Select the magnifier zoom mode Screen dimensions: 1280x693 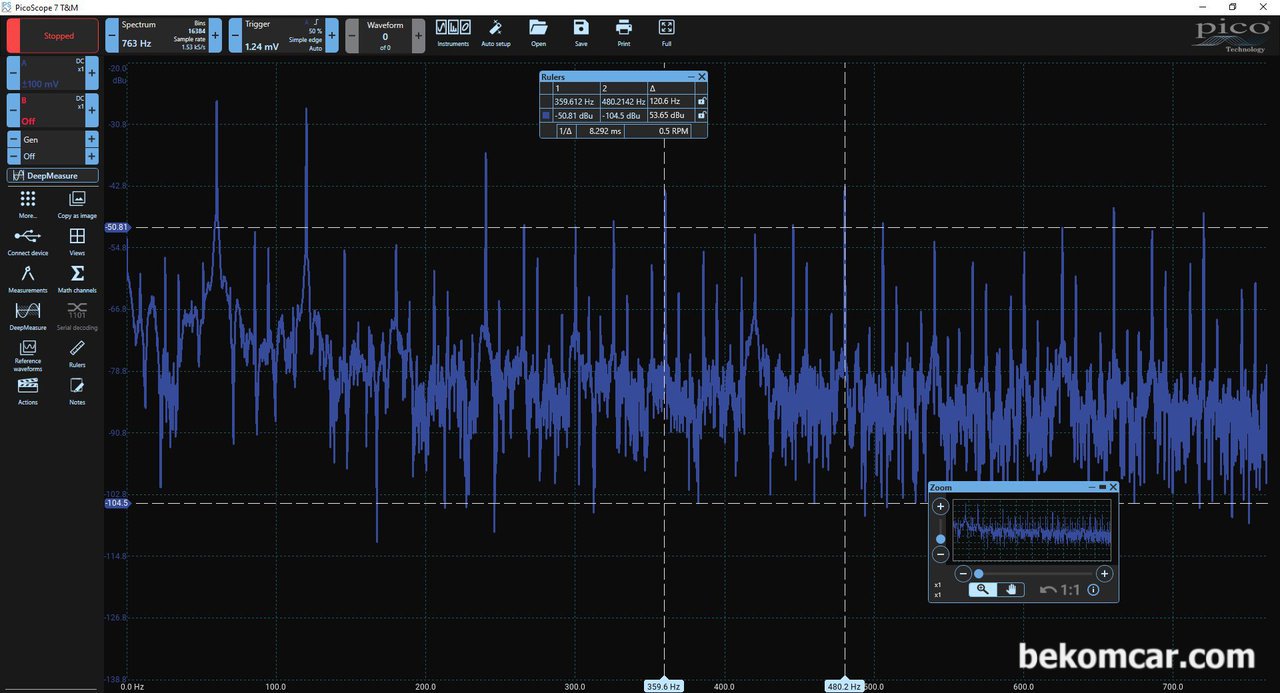click(x=982, y=590)
